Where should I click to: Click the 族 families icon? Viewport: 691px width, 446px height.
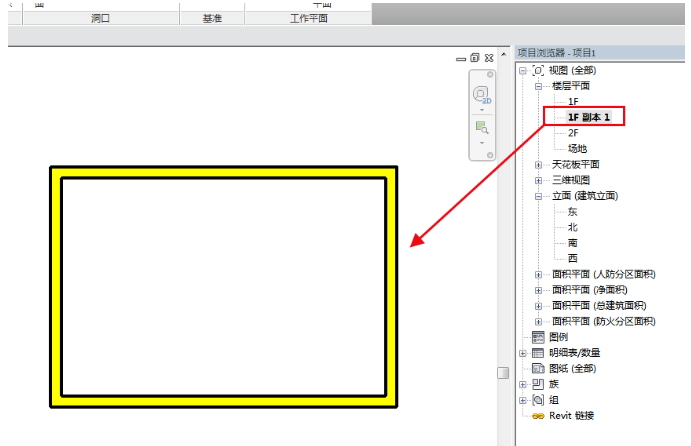538,384
